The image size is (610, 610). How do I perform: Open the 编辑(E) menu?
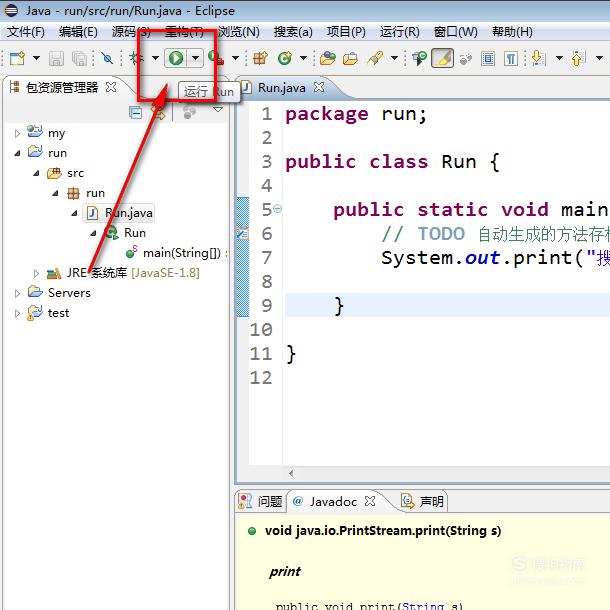click(78, 32)
